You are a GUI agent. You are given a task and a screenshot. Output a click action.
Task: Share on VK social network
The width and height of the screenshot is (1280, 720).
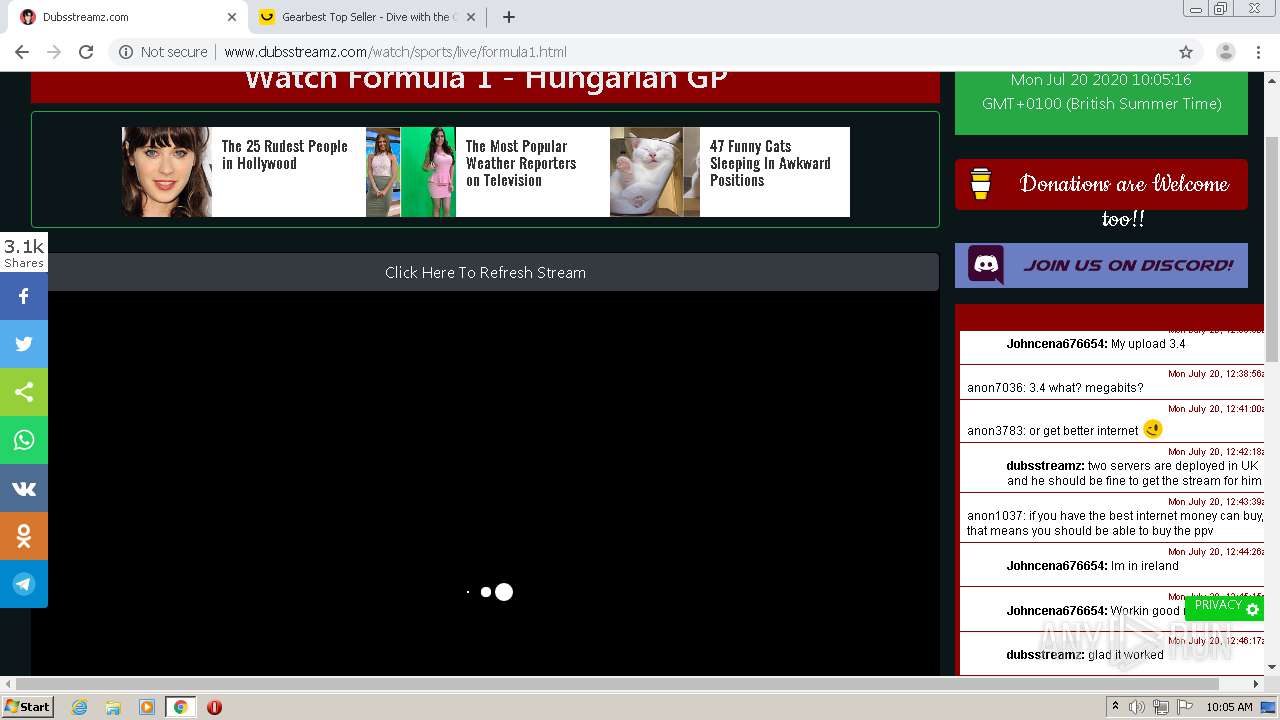coord(24,488)
